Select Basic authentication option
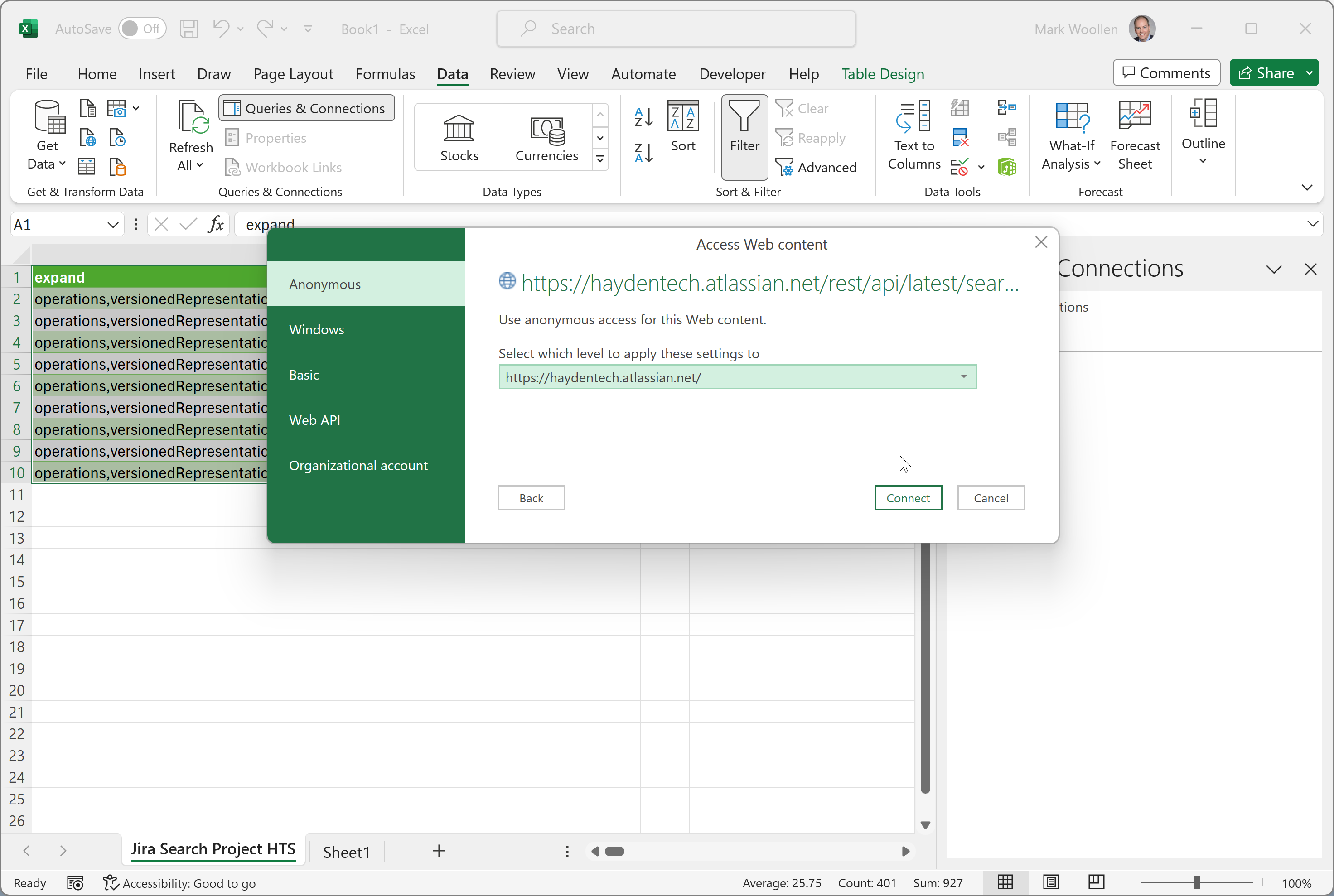 point(304,375)
